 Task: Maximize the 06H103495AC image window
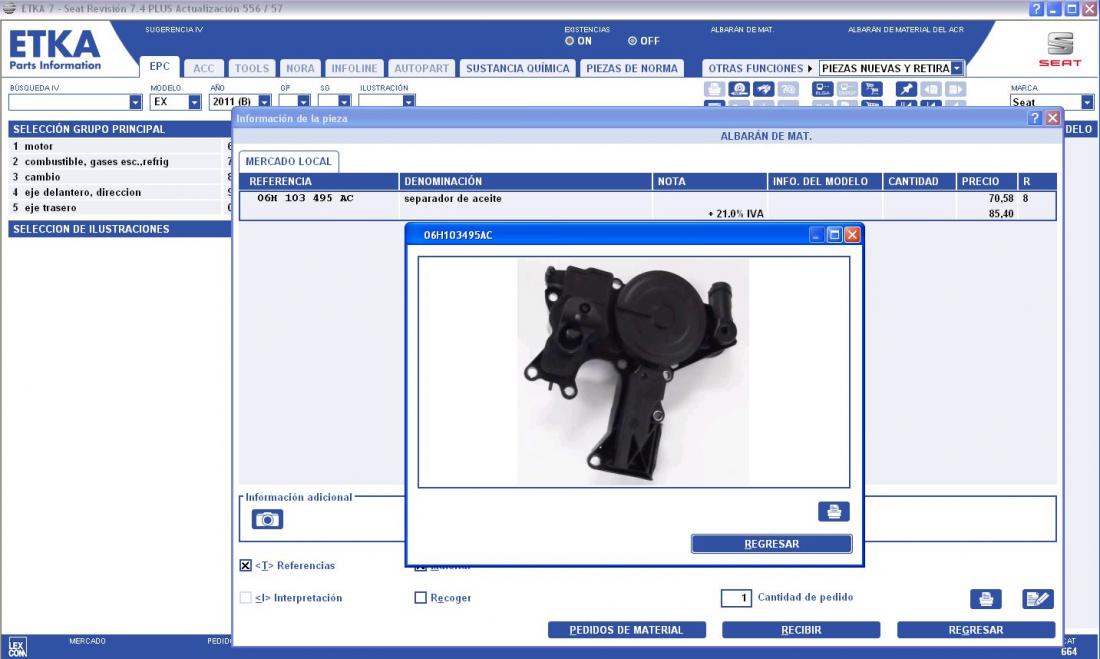point(834,234)
